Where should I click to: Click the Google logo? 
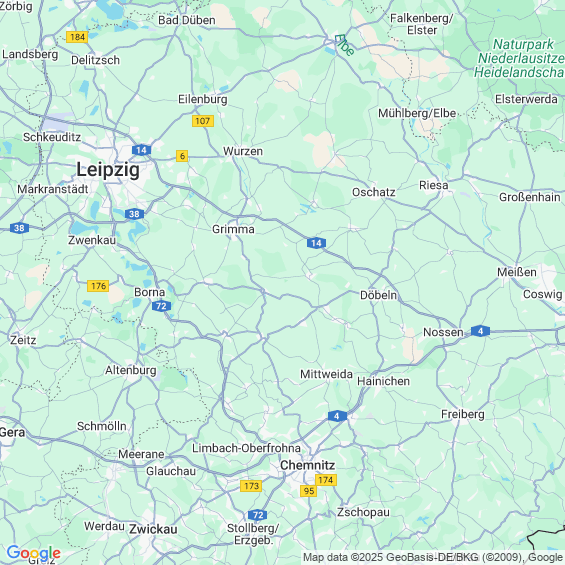click(x=34, y=553)
